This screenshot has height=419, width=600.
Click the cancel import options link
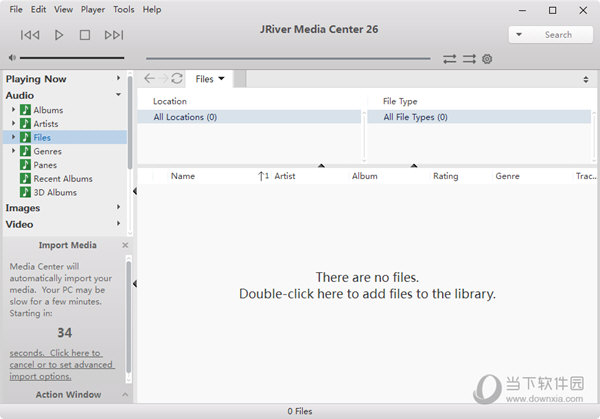[x=61, y=365]
